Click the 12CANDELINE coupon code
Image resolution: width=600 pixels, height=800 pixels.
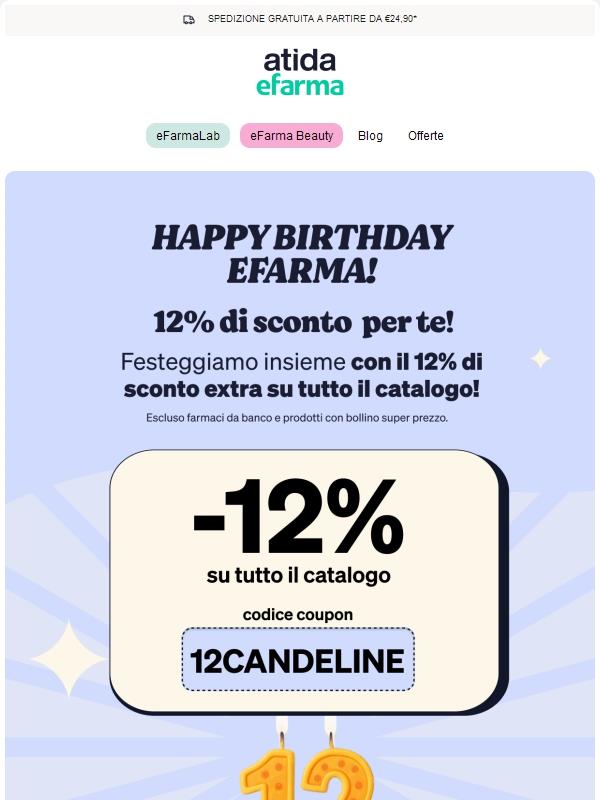click(297, 660)
